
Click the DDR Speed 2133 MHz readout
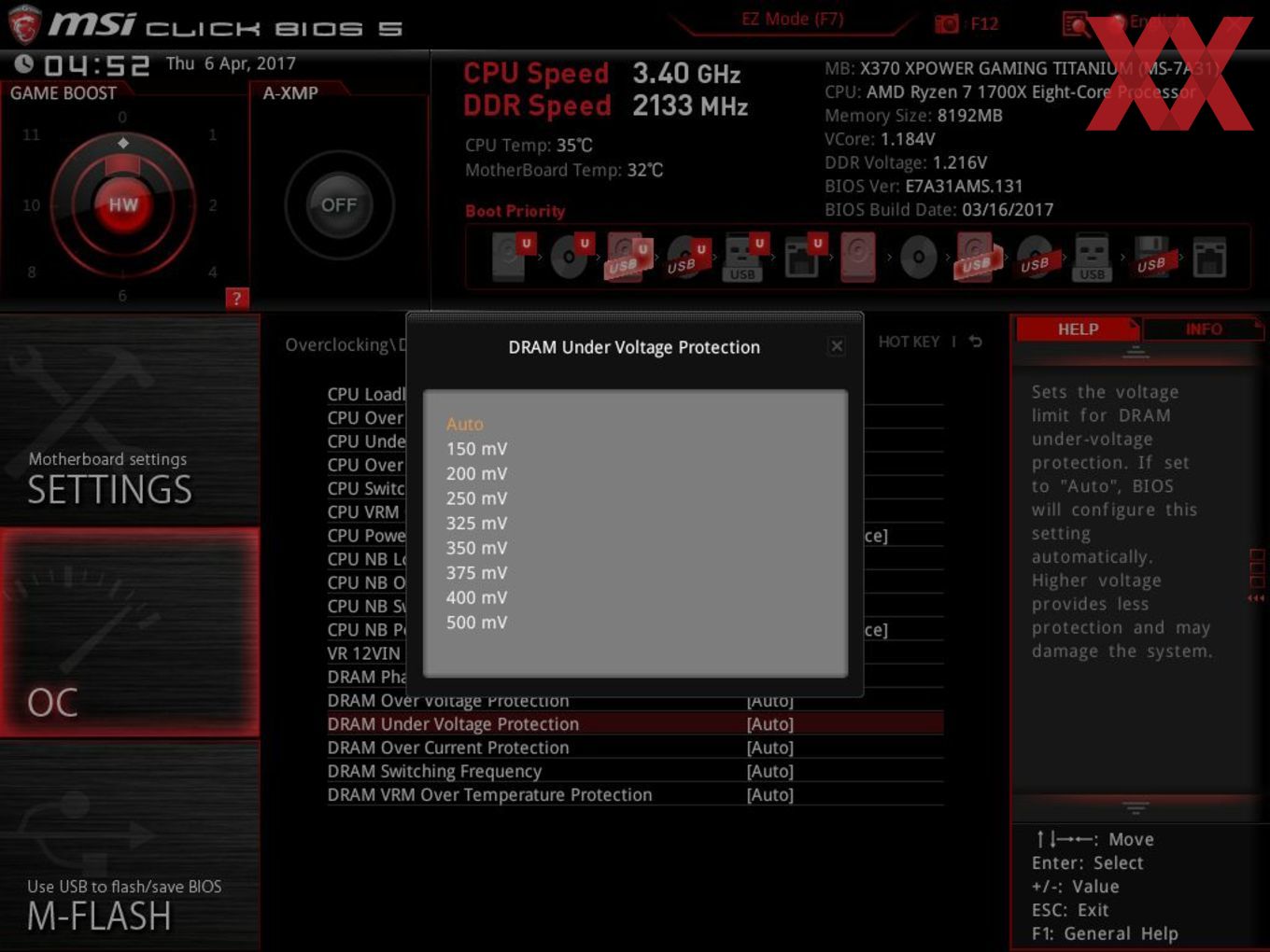click(606, 105)
